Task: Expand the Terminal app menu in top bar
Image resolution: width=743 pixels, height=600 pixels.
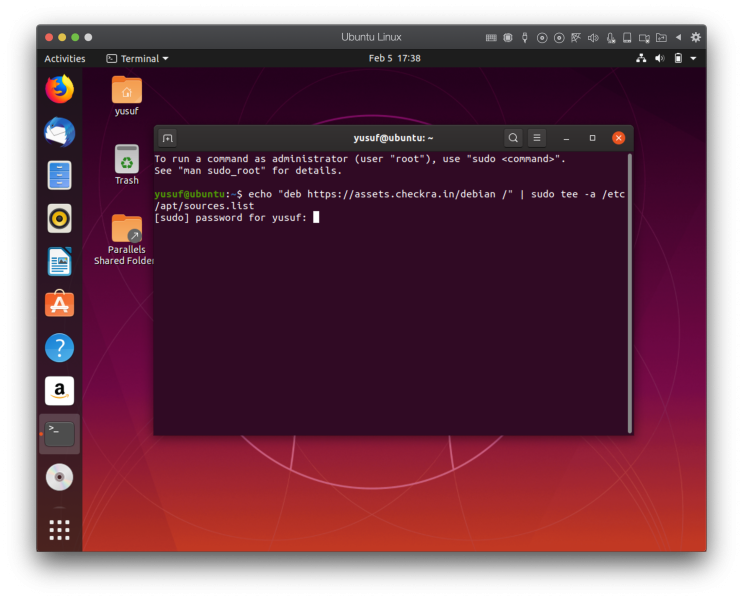Action: tap(138, 59)
